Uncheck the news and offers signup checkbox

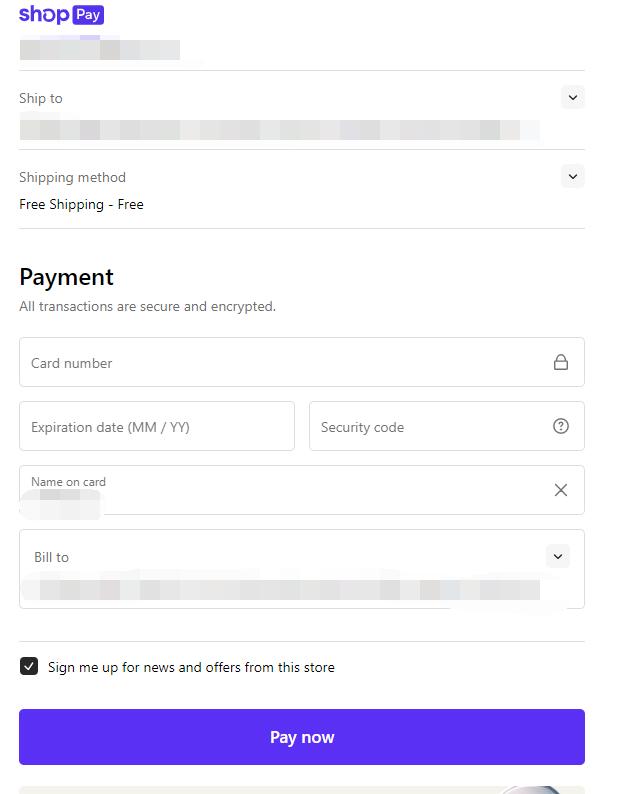point(29,666)
